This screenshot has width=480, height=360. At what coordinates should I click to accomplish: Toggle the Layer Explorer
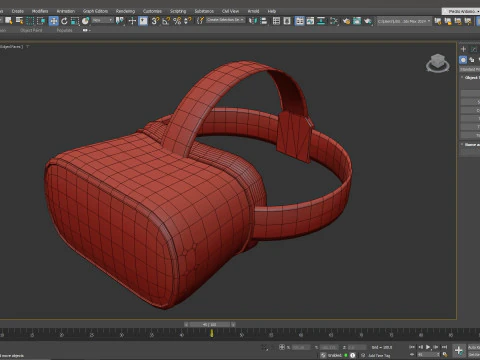[287, 21]
